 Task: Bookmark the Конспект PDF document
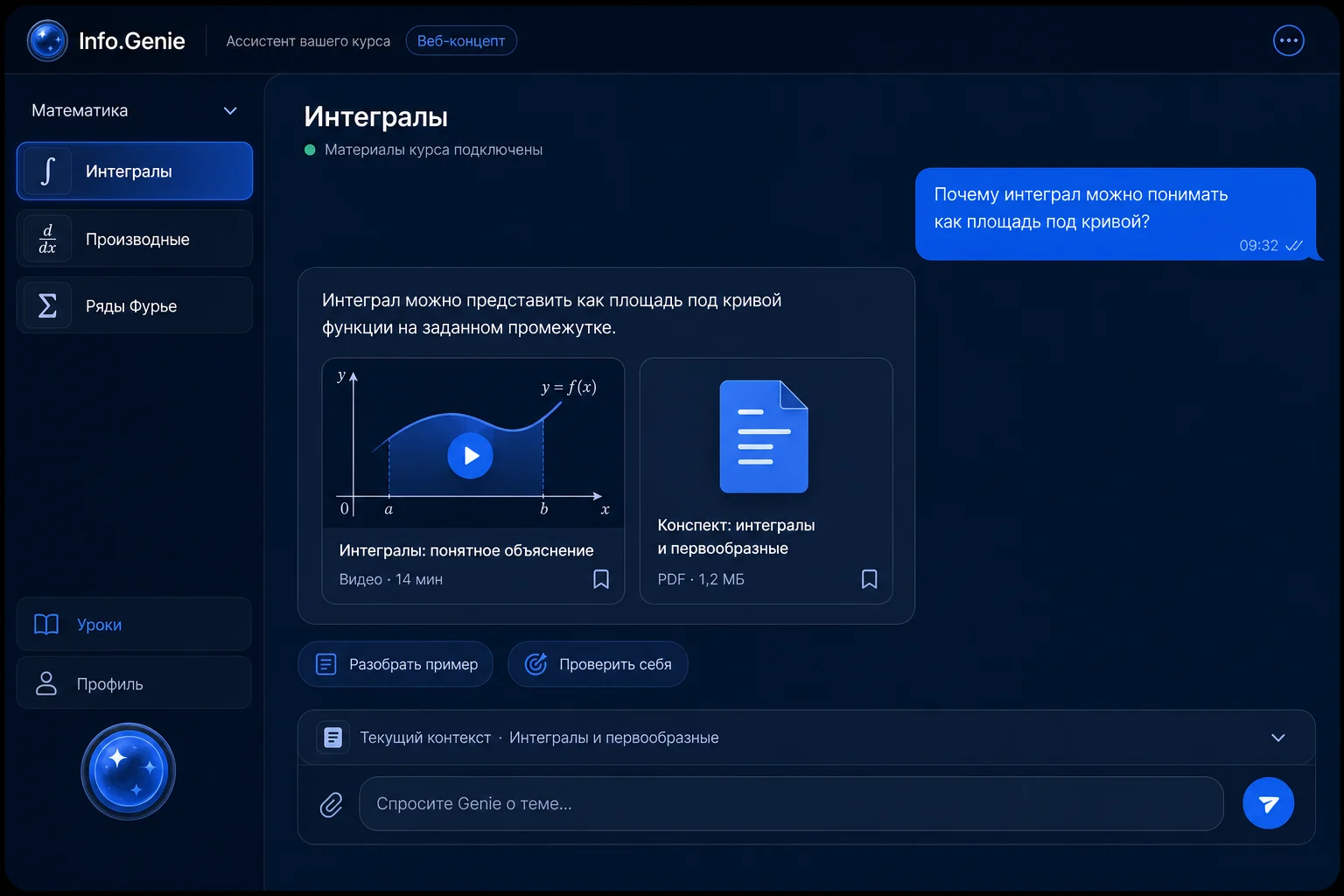tap(869, 579)
